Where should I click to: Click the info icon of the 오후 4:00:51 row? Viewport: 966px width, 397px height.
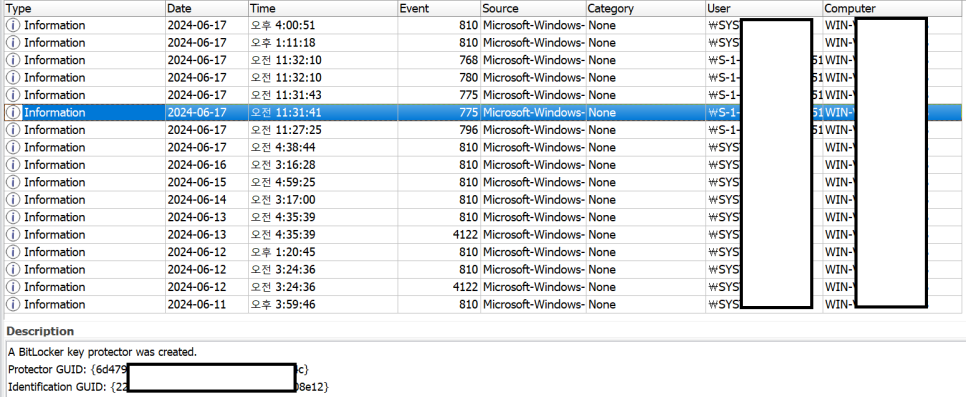tap(12, 25)
